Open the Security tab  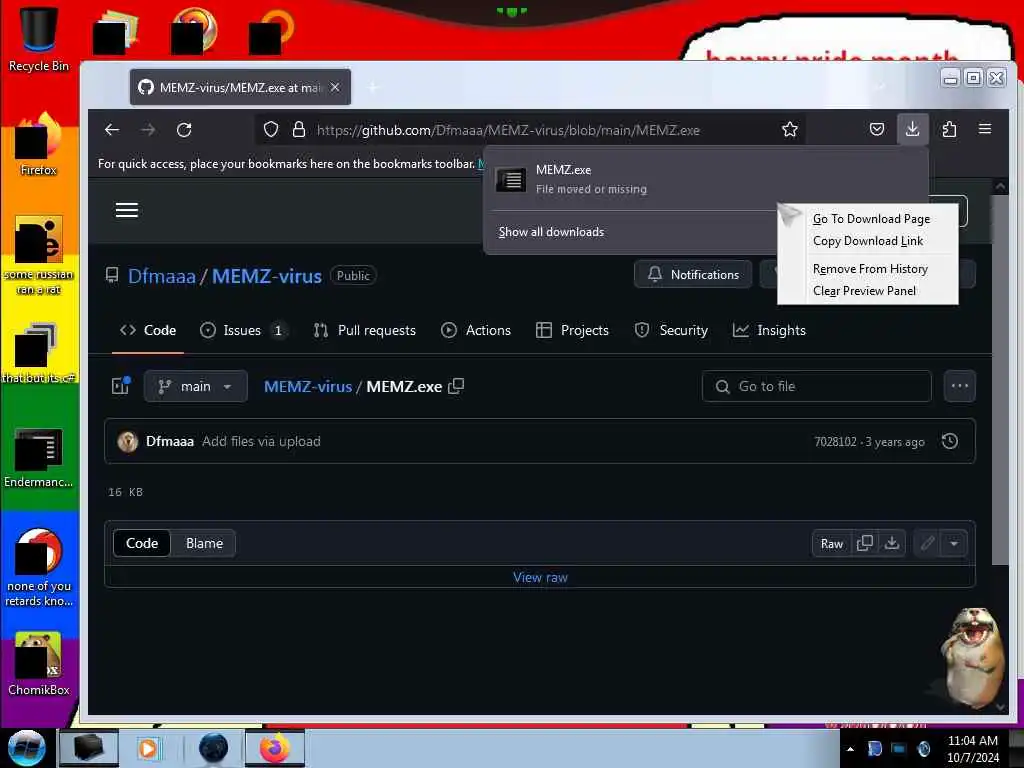click(671, 330)
